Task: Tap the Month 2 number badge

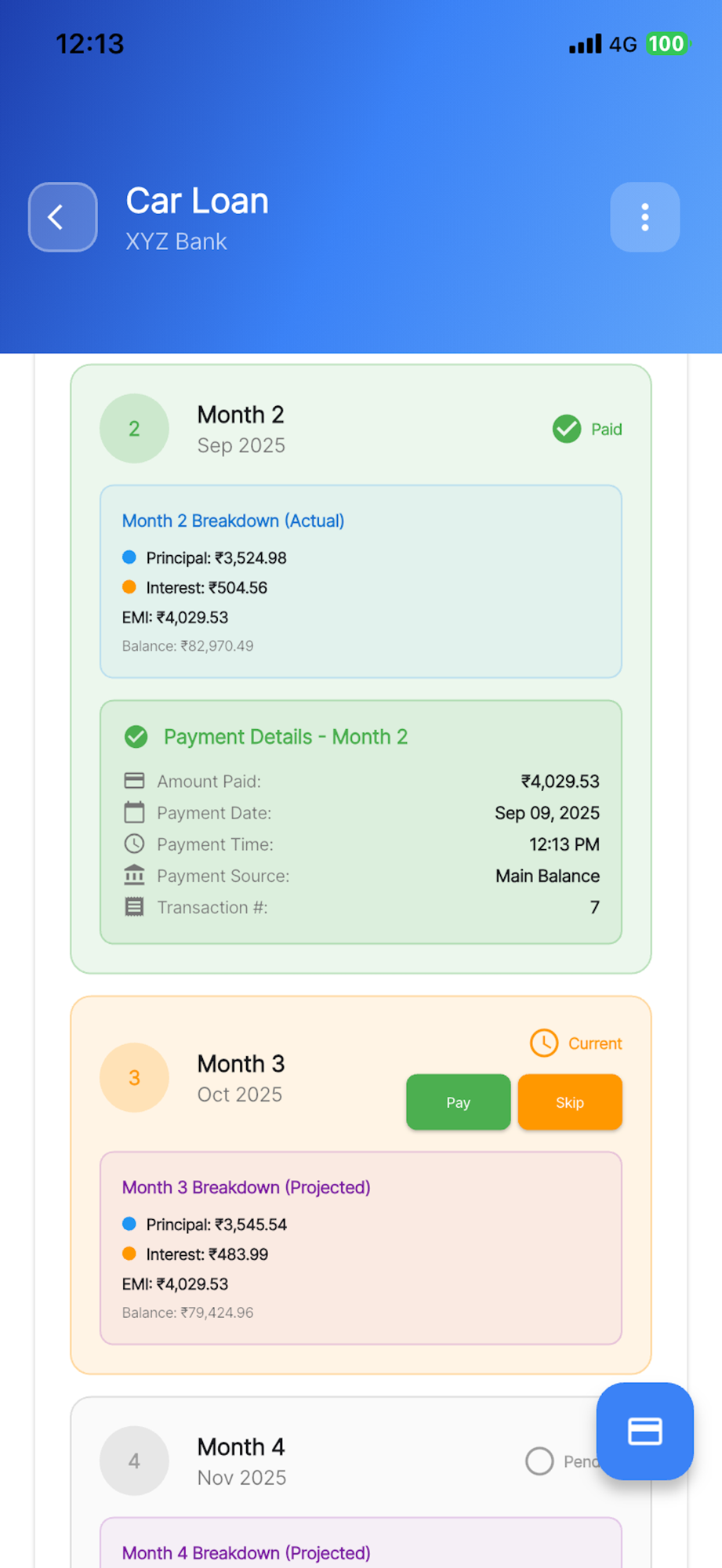Action: point(134,428)
